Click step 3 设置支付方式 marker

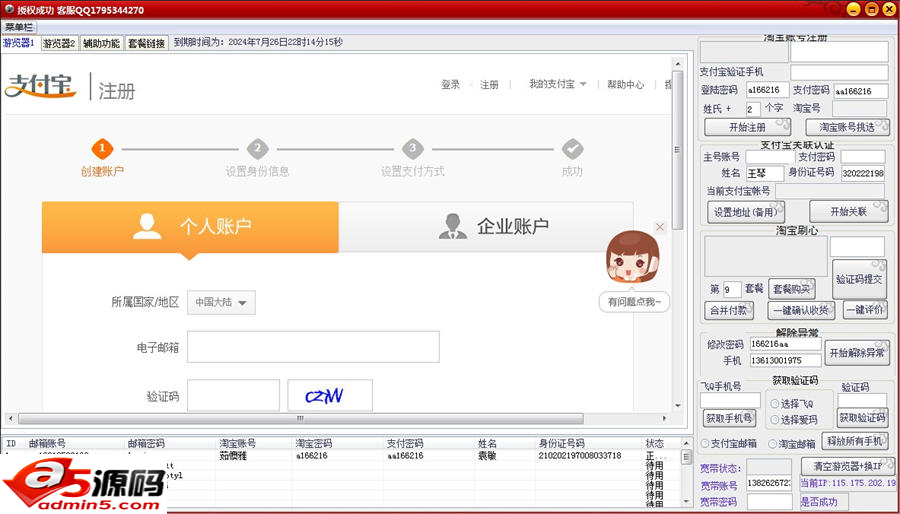coord(413,149)
